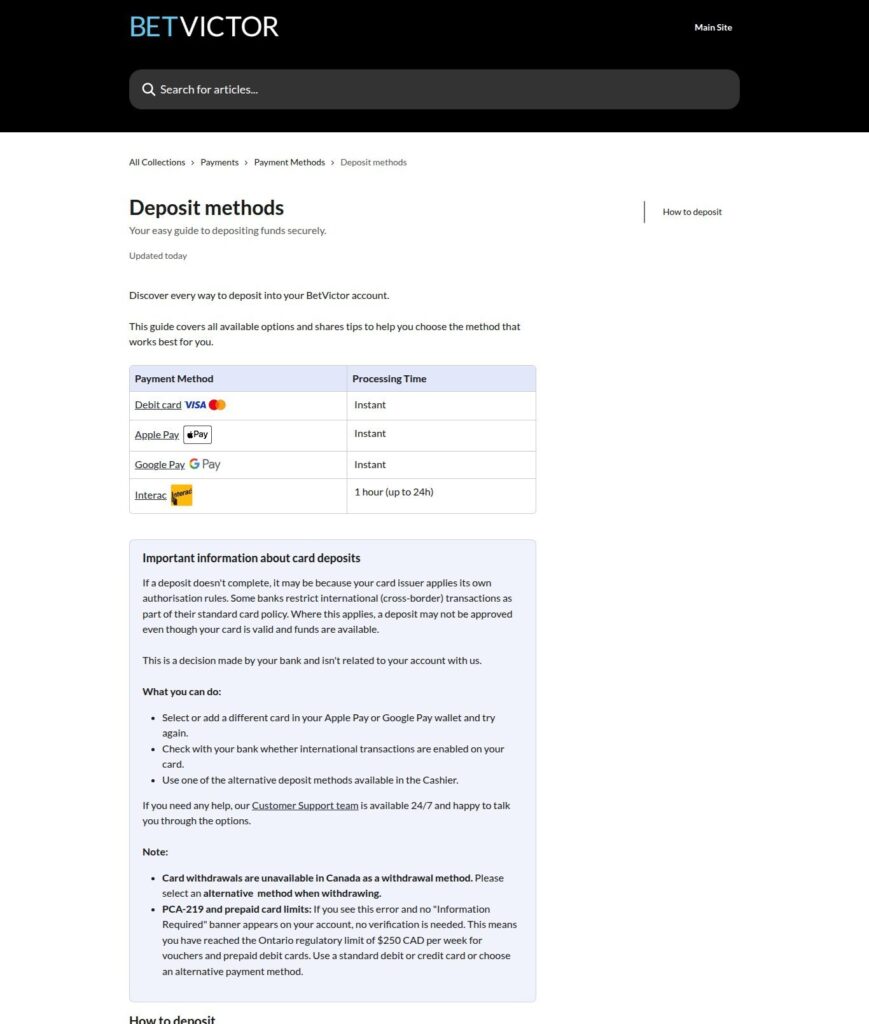Screen dimensions: 869x1024
Task: Click Instant in the Google Pay row
Action: click(x=370, y=464)
